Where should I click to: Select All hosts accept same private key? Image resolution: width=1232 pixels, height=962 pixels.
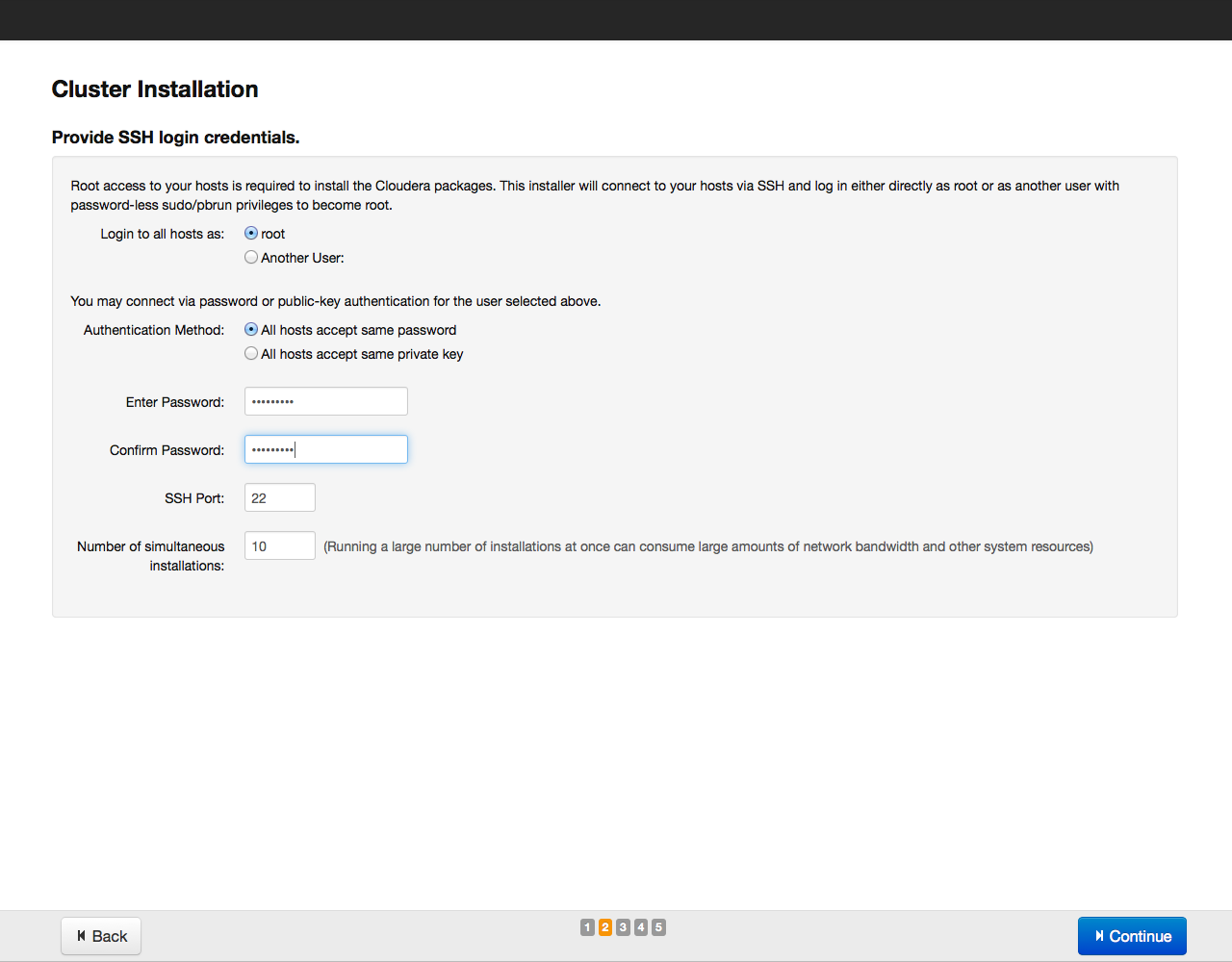coord(251,353)
